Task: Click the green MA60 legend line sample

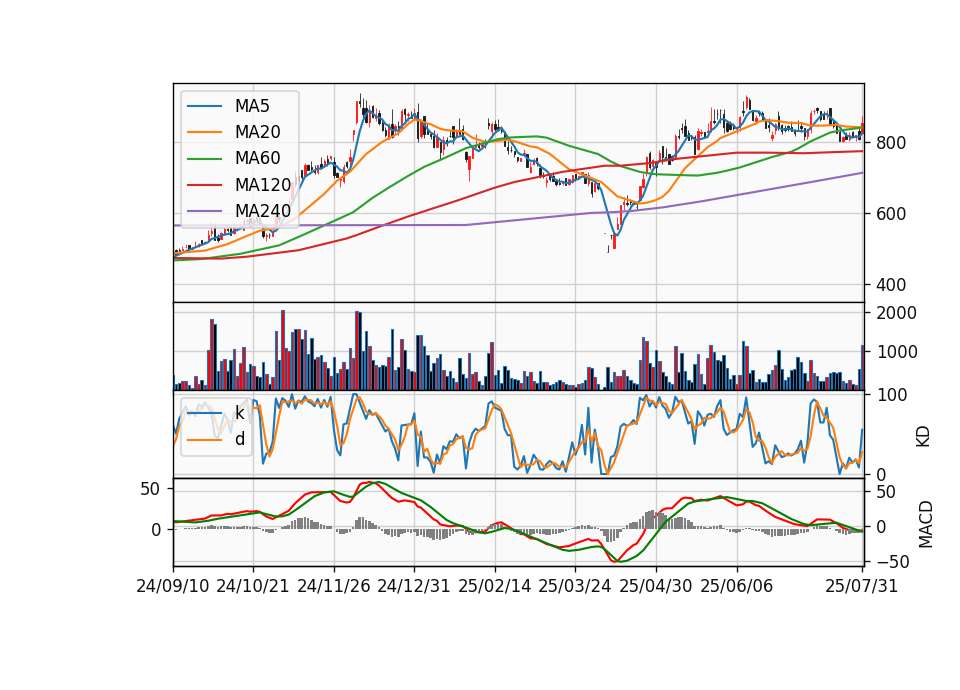Action: point(204,158)
